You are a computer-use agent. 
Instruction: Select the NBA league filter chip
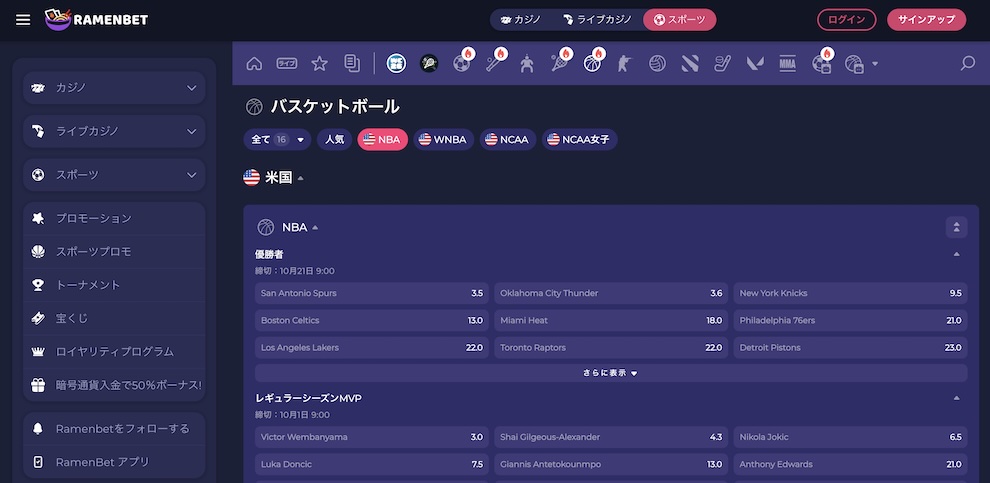[x=383, y=140]
